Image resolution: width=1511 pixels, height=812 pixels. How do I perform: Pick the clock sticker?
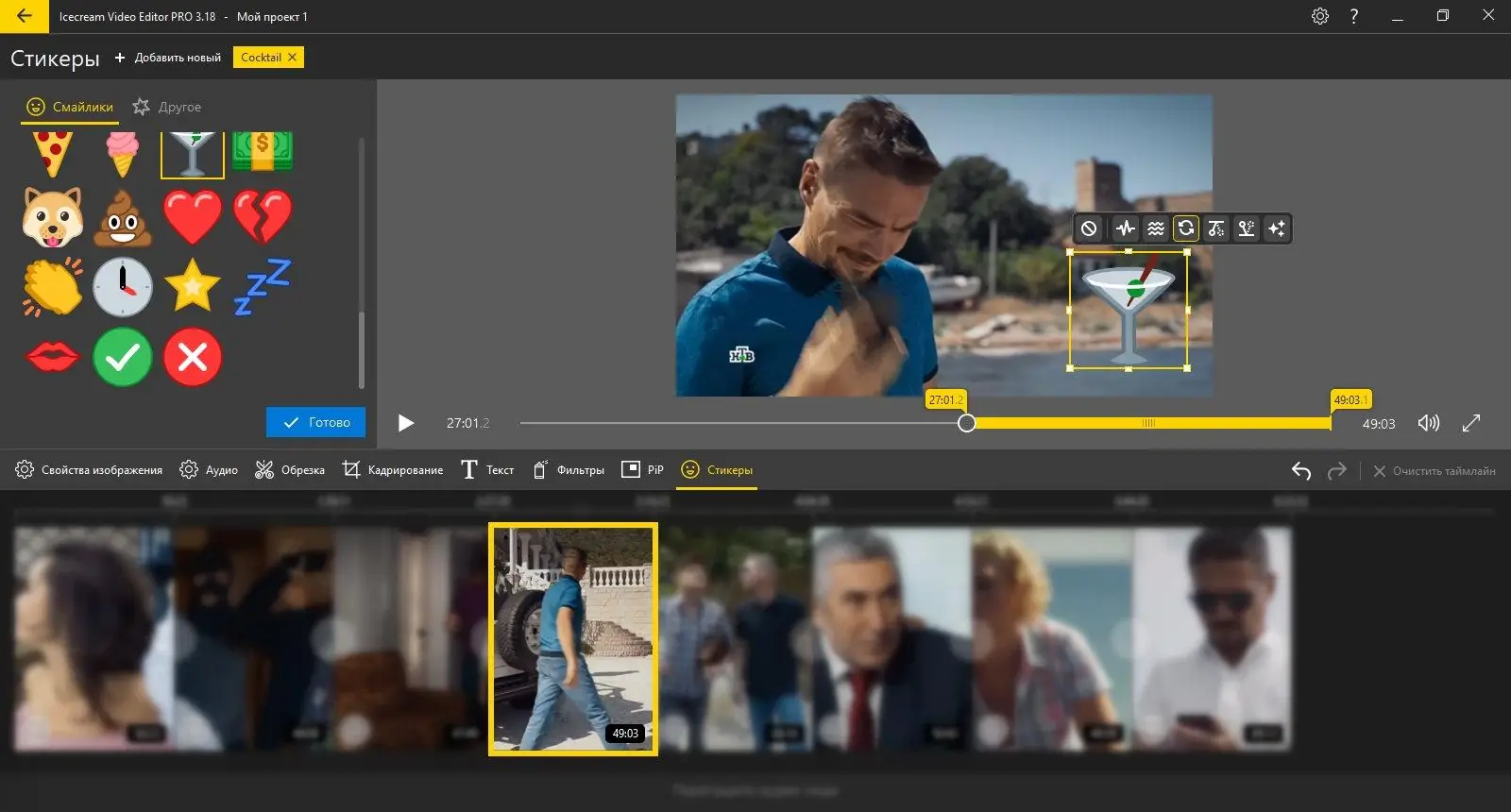(x=123, y=286)
